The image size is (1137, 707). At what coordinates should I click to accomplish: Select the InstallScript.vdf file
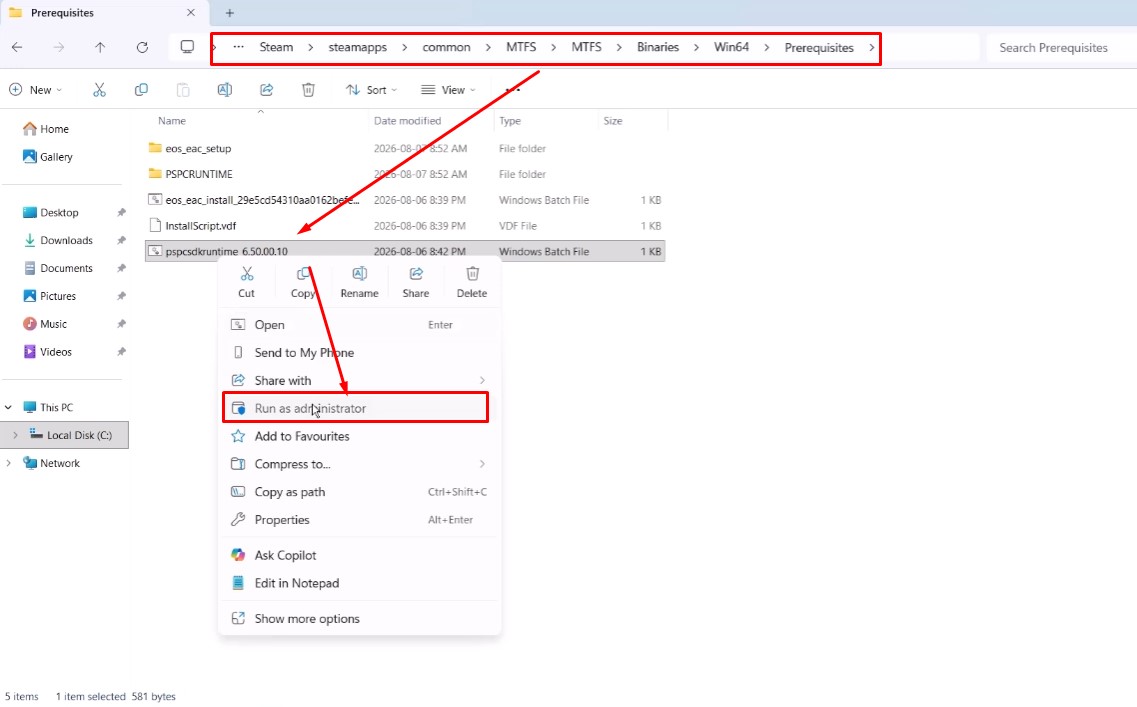tap(405, 226)
